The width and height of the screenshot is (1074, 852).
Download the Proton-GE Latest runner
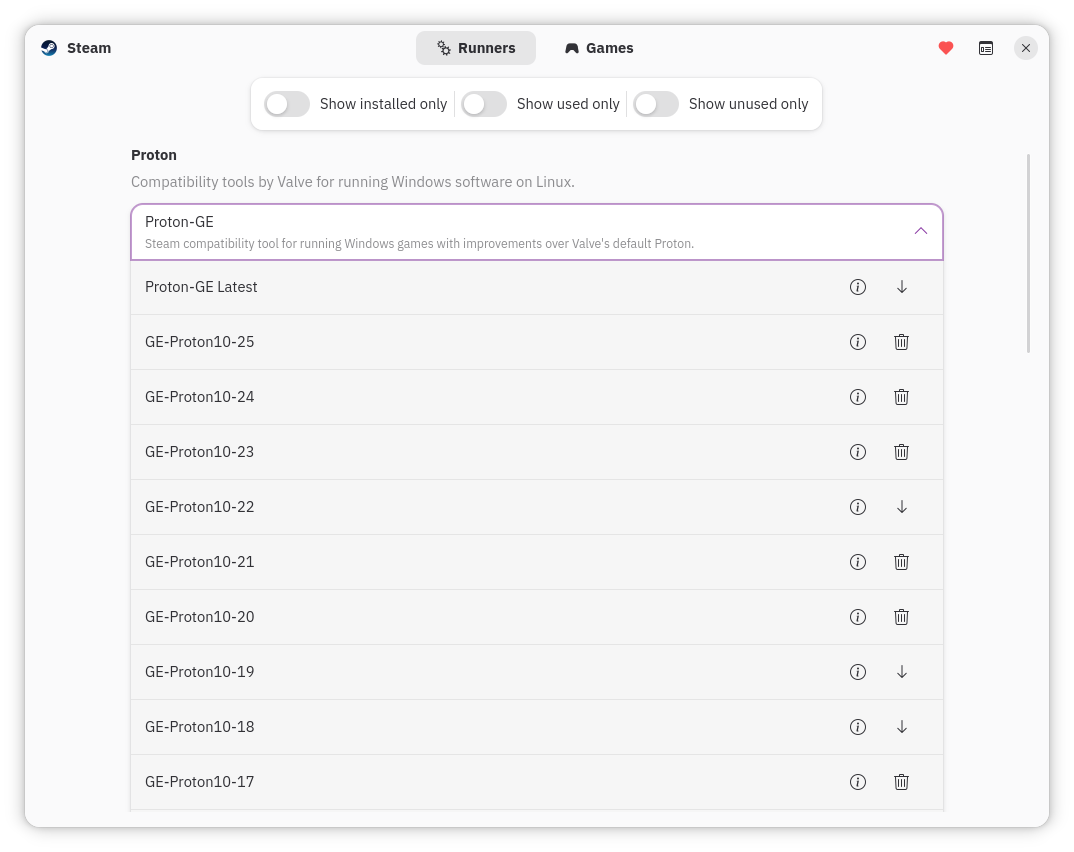point(901,287)
